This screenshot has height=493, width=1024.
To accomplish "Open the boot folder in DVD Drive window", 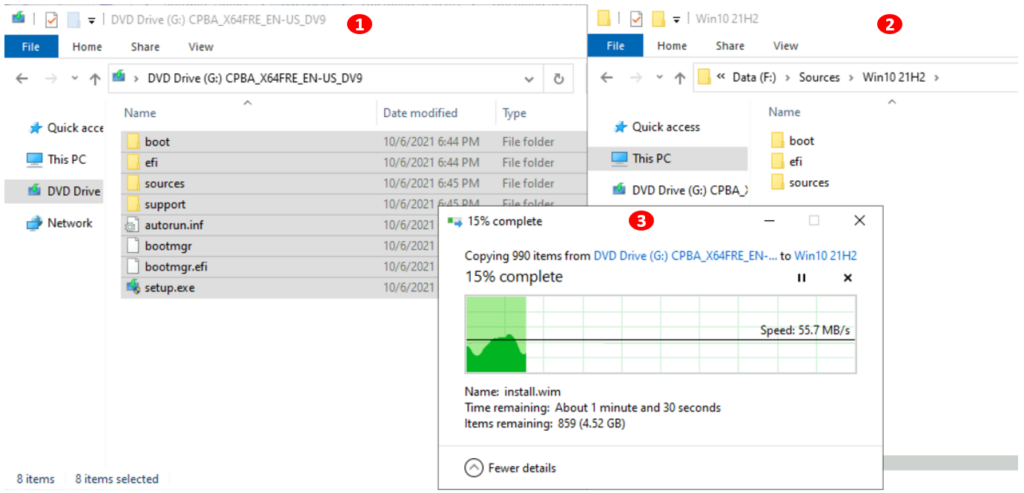I will point(157,141).
